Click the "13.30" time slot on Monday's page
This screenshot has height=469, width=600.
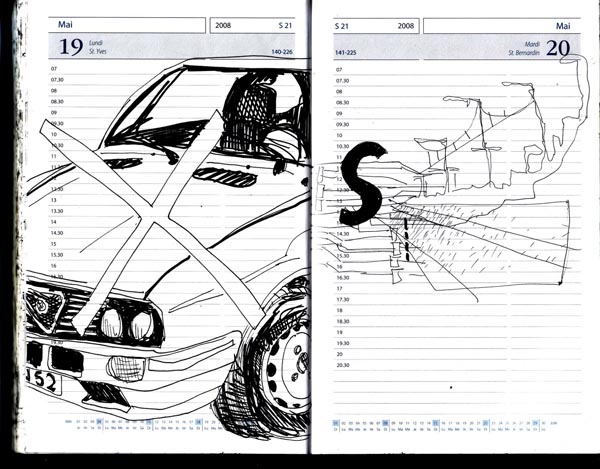[57, 211]
